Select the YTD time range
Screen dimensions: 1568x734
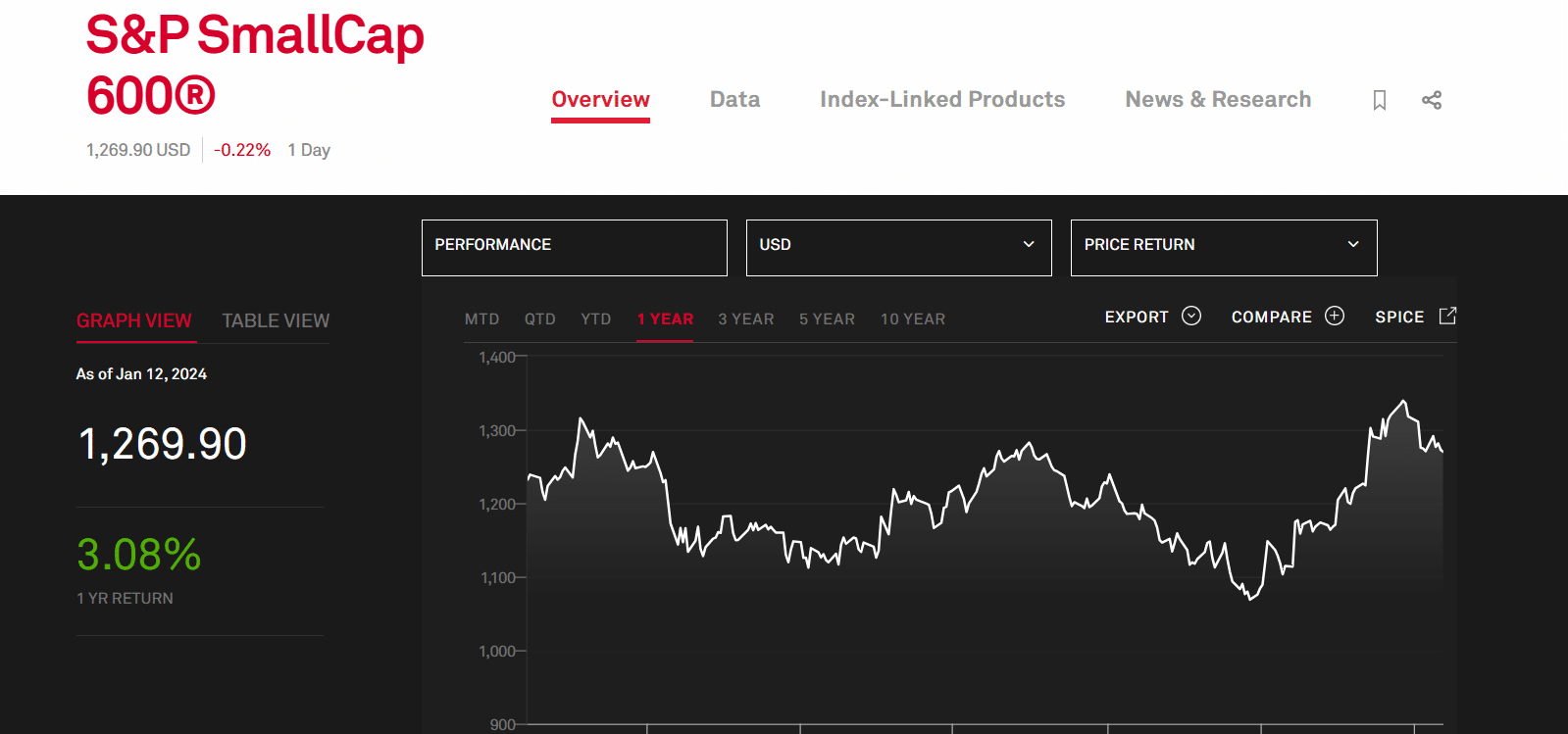[x=595, y=319]
